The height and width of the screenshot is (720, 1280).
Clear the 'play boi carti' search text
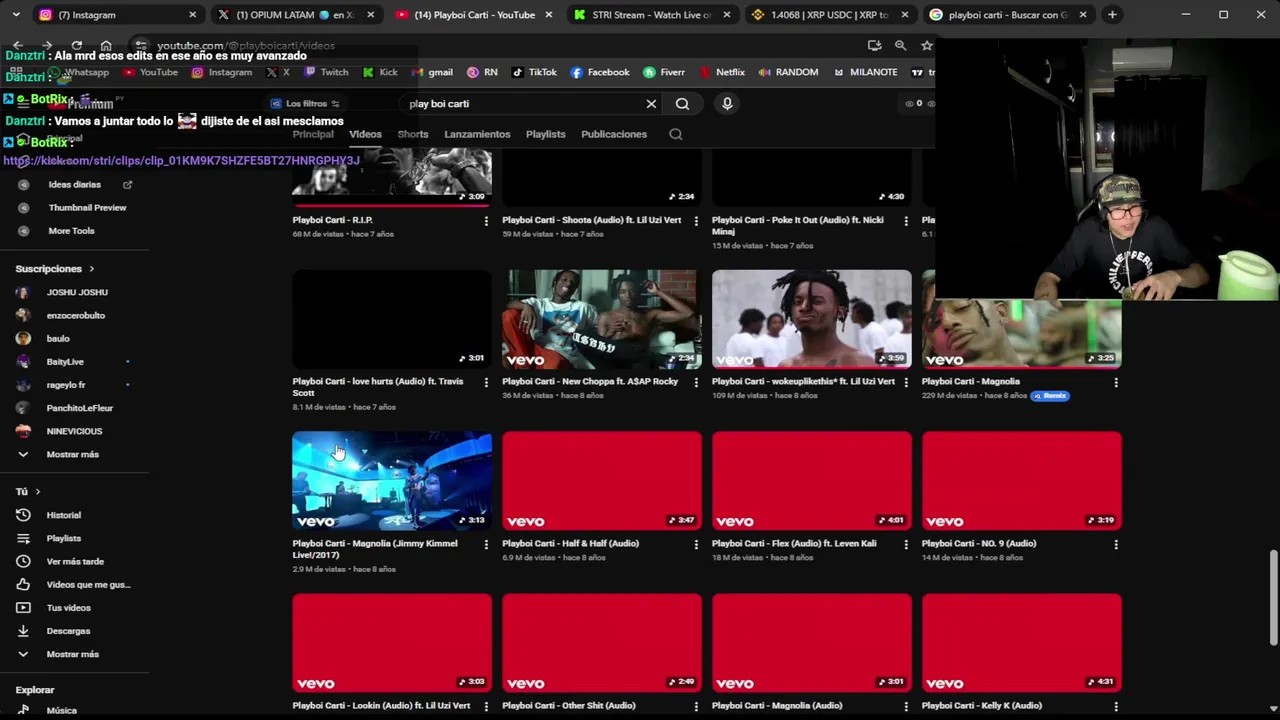click(651, 104)
